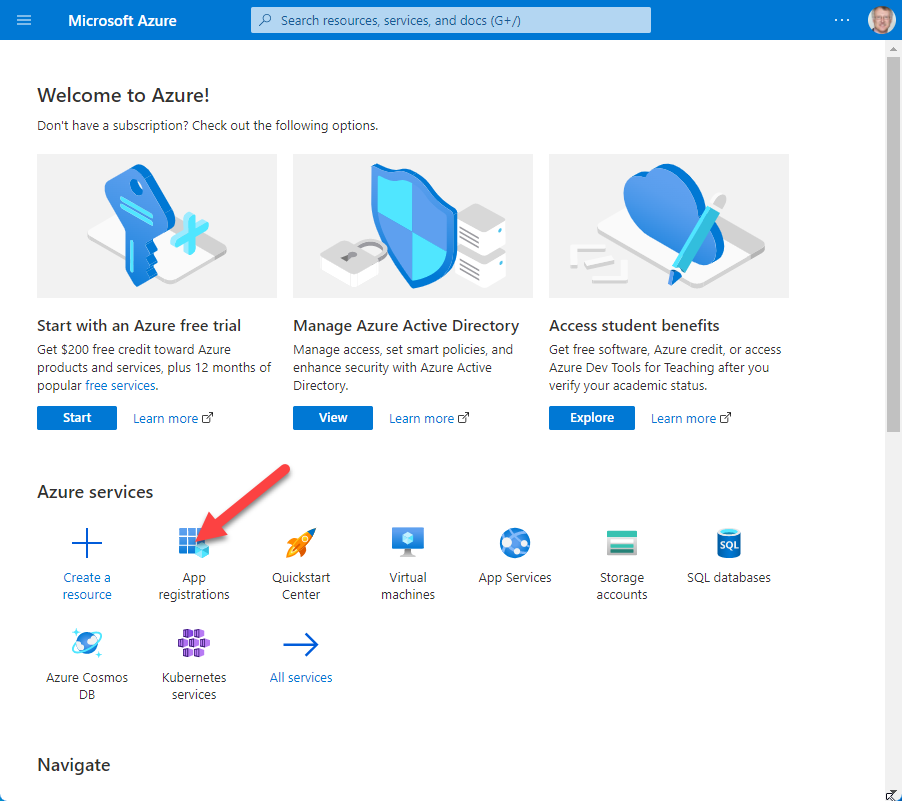Open Virtual machines service icon
The width and height of the screenshot is (902, 801).
coord(408,542)
